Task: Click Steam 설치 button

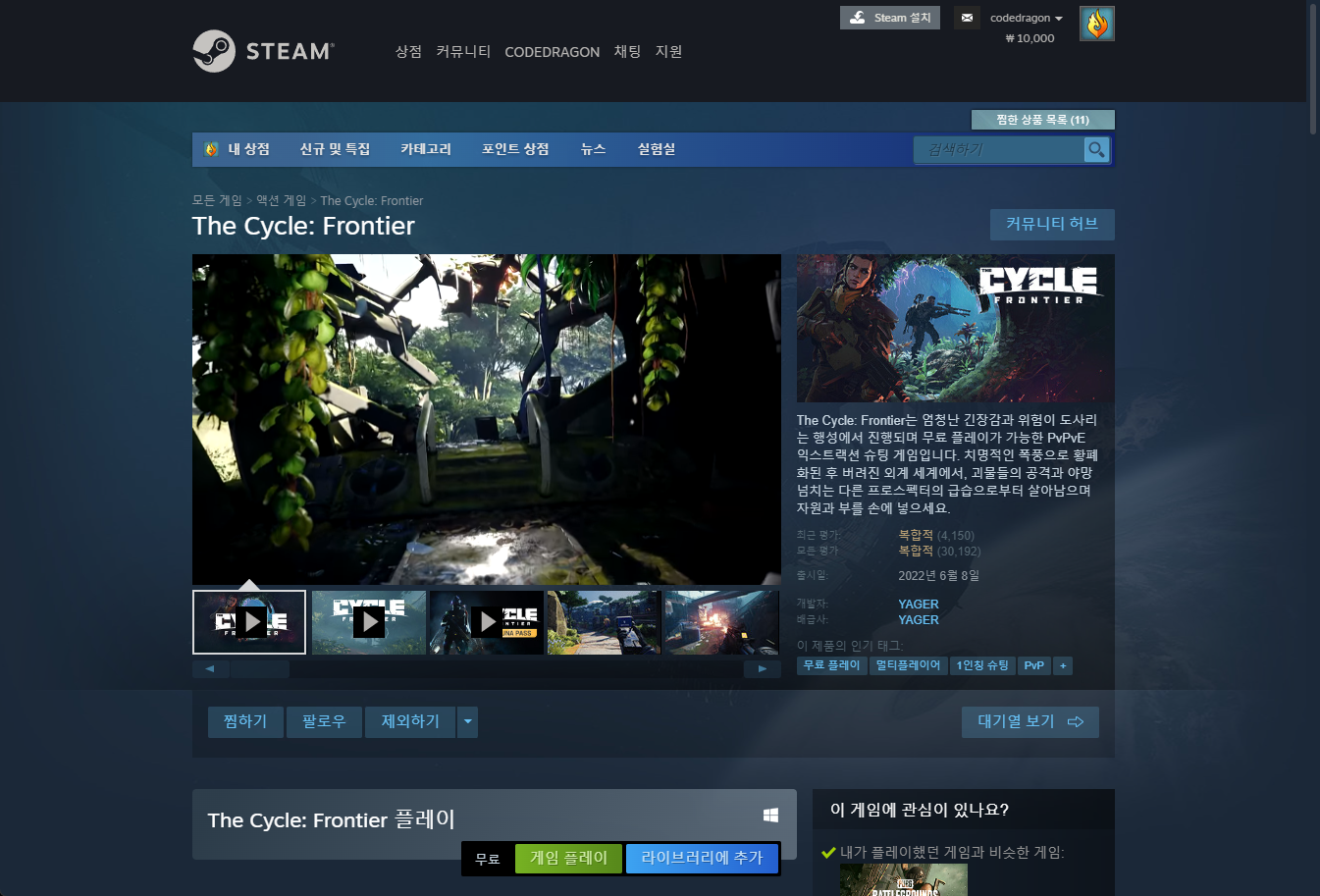Action: point(890,18)
